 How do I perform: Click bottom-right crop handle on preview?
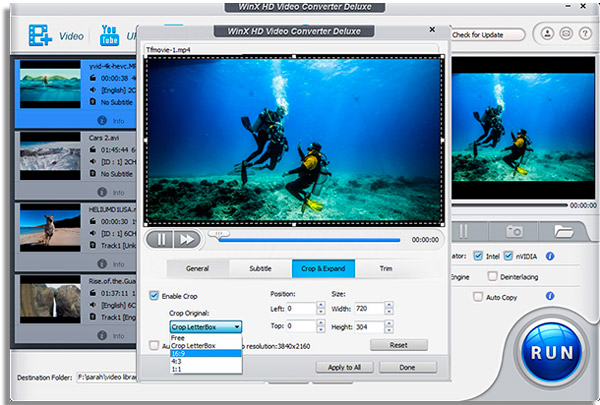[443, 225]
